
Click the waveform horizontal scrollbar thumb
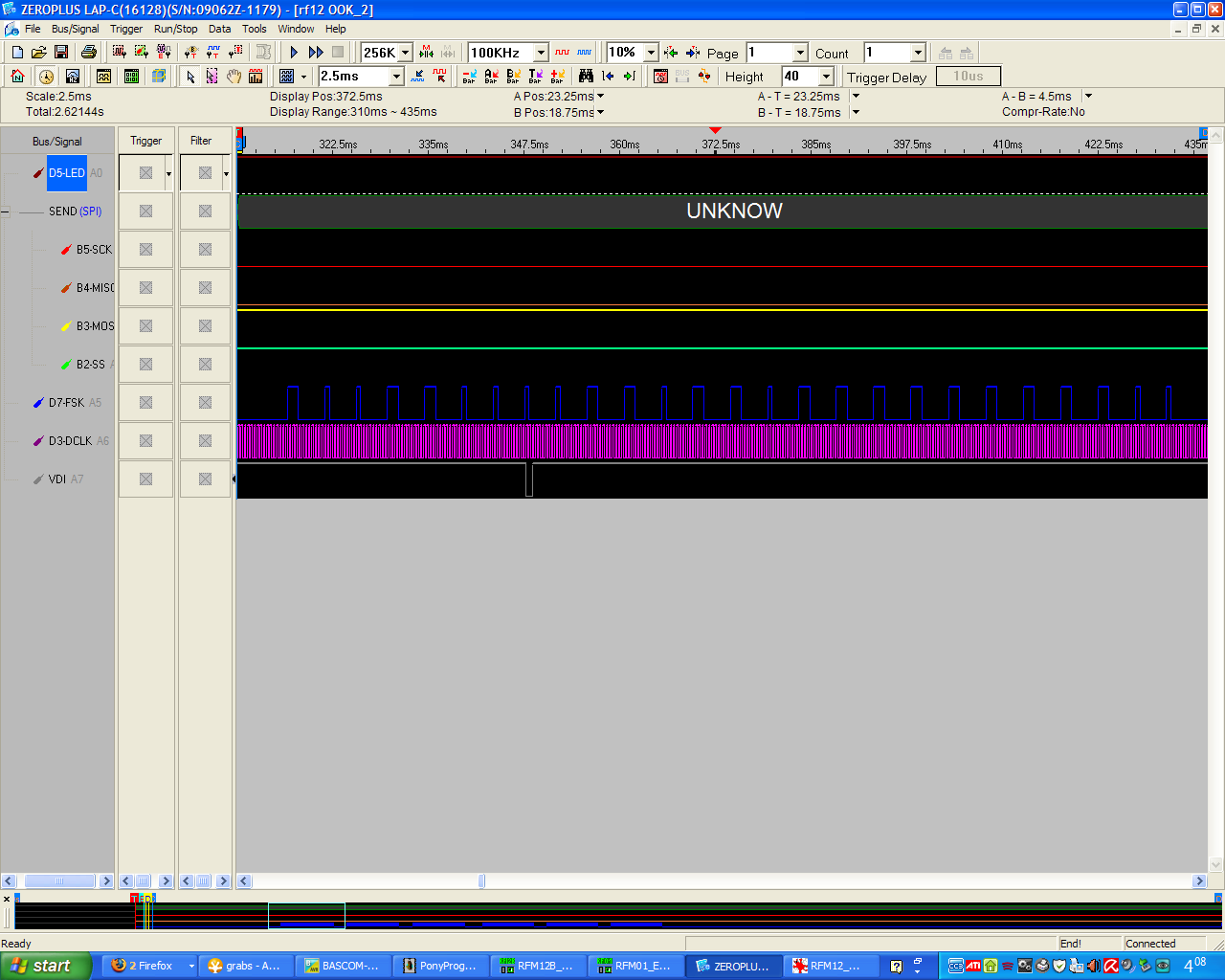pos(481,881)
